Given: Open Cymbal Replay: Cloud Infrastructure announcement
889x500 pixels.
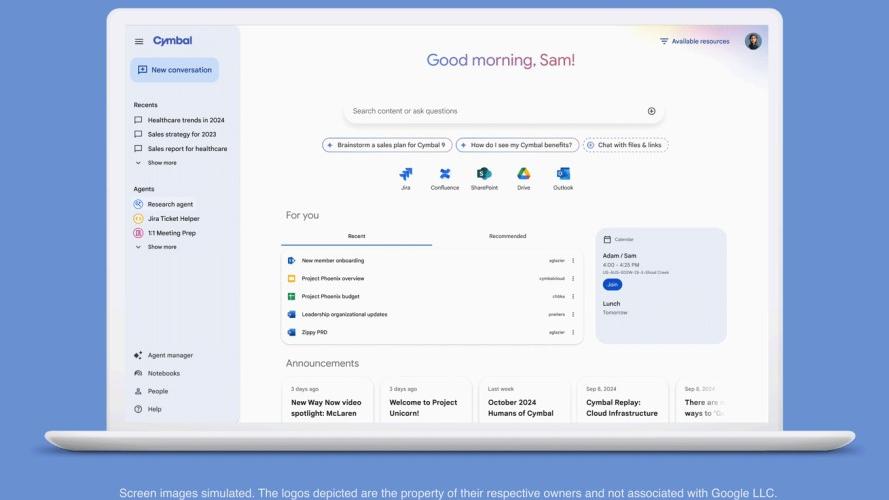Looking at the screenshot, I should pyautogui.click(x=623, y=401).
